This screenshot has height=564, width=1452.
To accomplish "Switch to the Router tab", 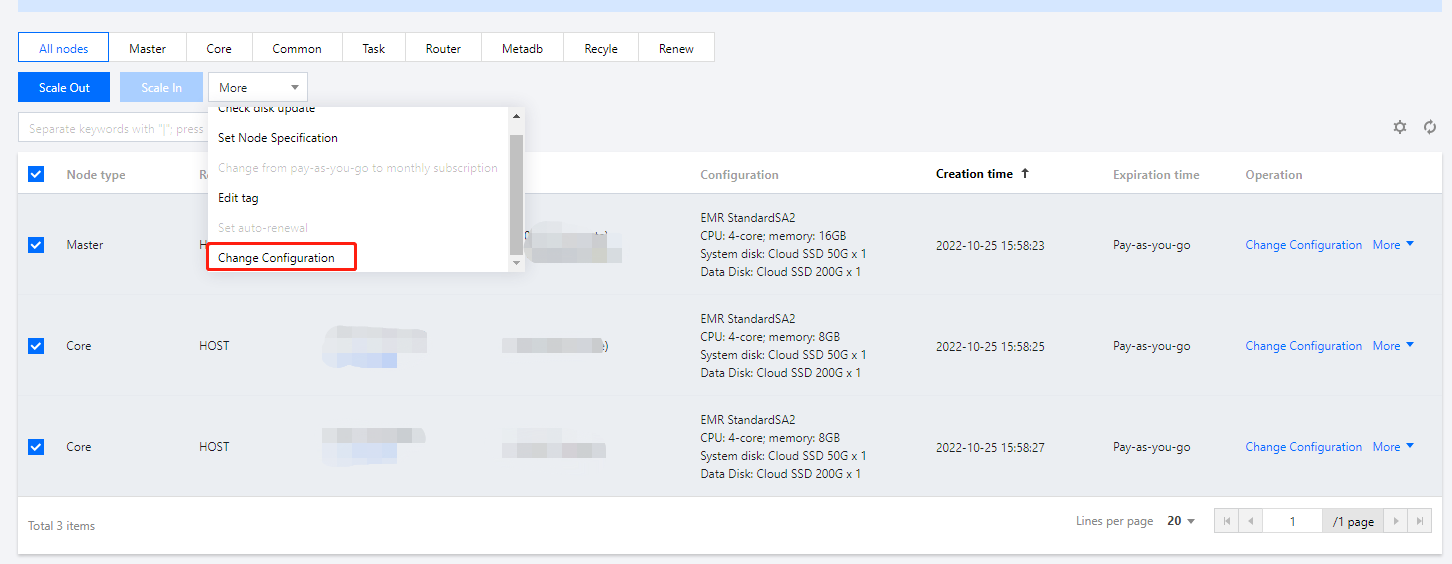I will [x=443, y=48].
